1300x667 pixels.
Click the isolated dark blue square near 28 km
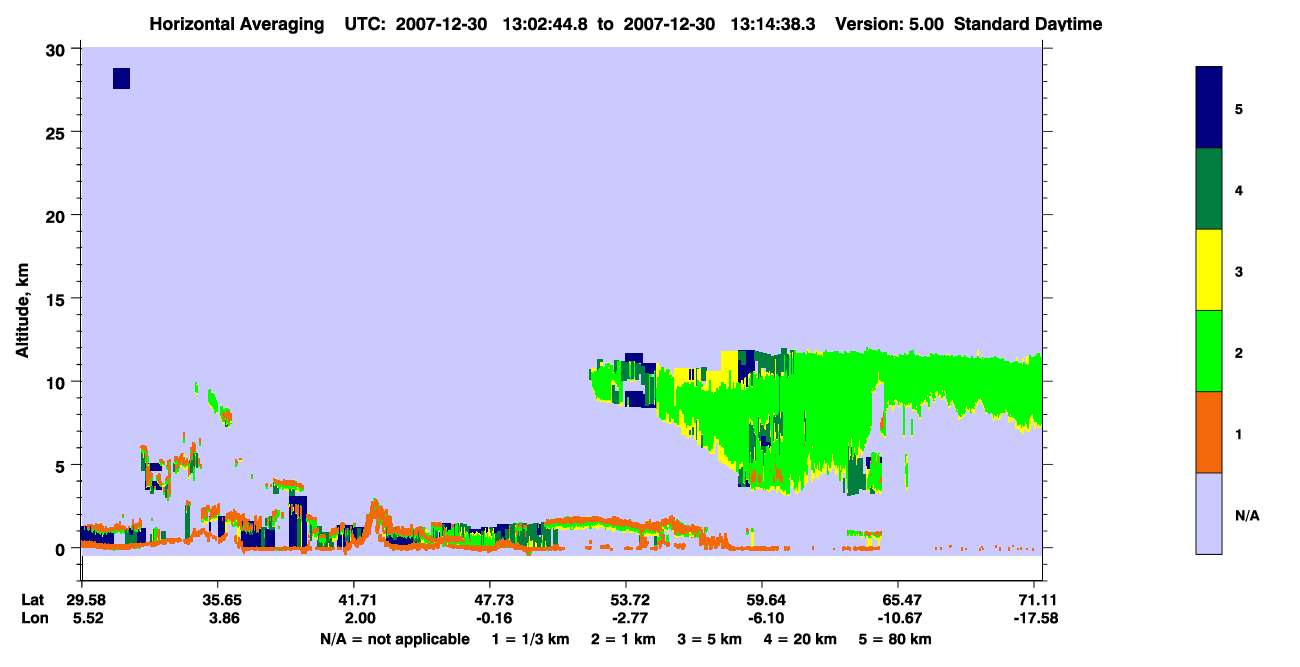121,78
